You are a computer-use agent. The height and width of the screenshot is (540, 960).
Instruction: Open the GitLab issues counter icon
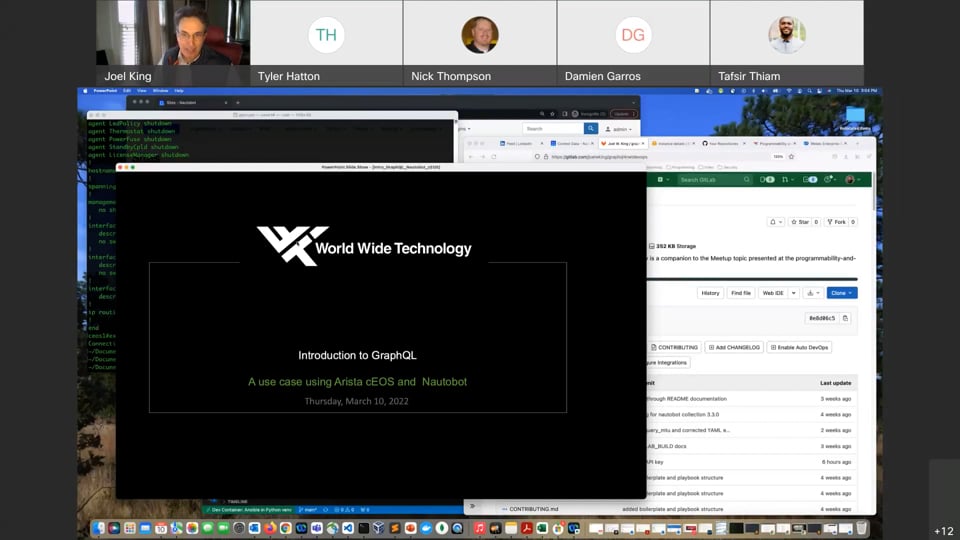767,180
